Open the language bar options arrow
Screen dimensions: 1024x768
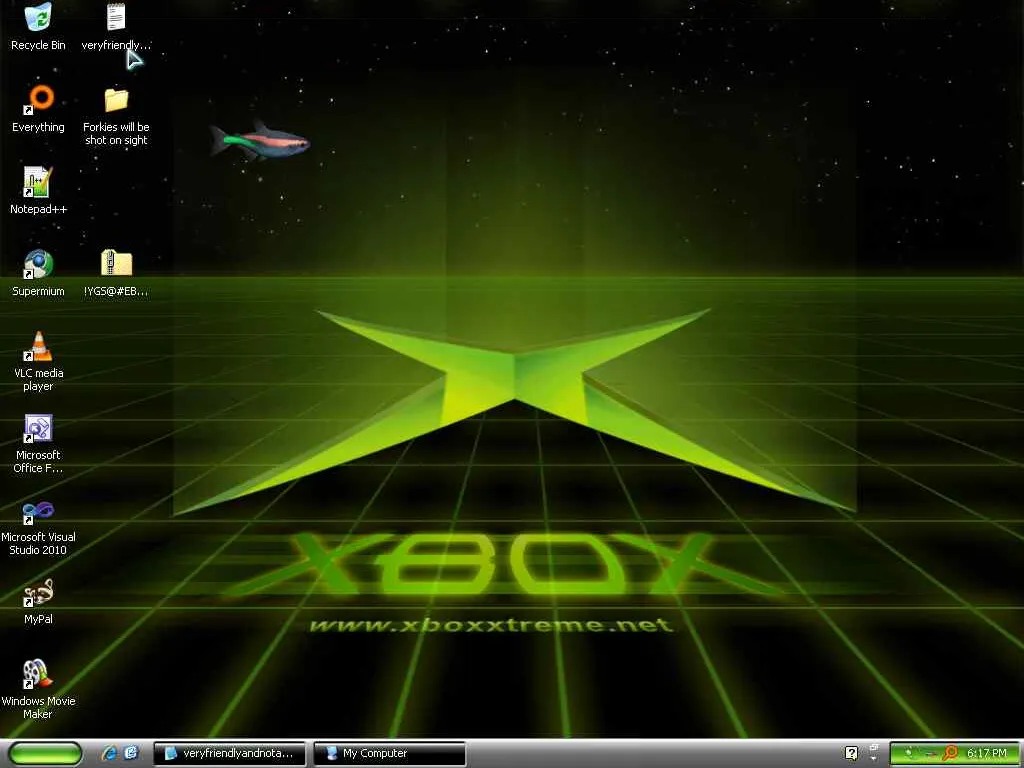[x=873, y=758]
